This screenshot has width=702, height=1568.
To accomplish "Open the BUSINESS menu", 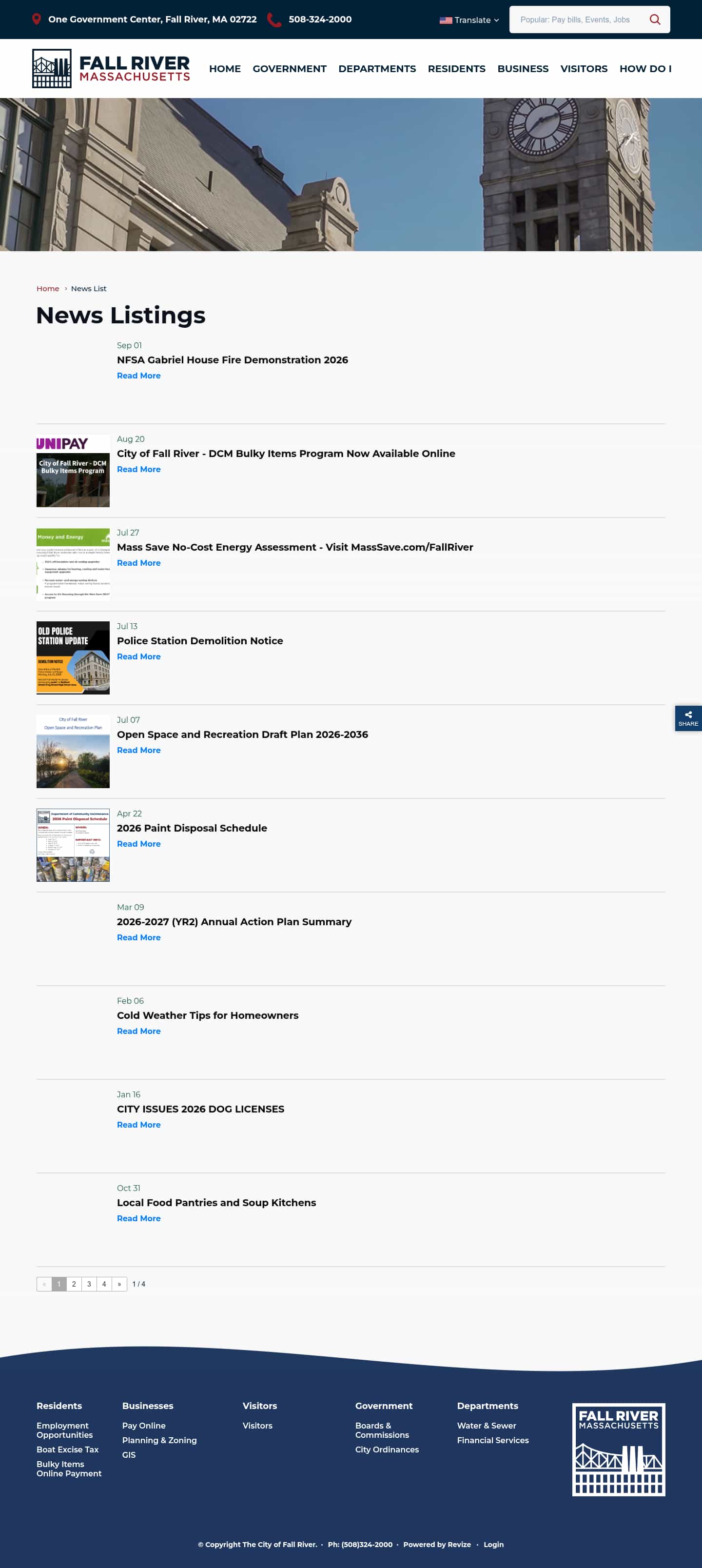I will [x=523, y=69].
